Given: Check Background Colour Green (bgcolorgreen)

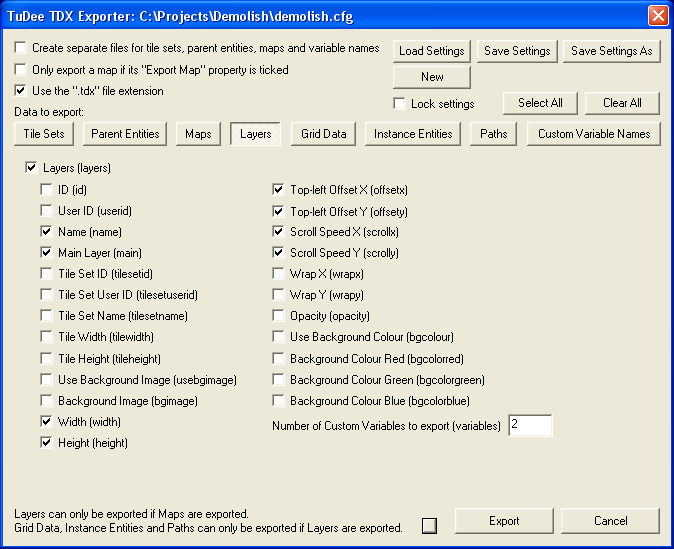Looking at the screenshot, I should pyautogui.click(x=278, y=379).
